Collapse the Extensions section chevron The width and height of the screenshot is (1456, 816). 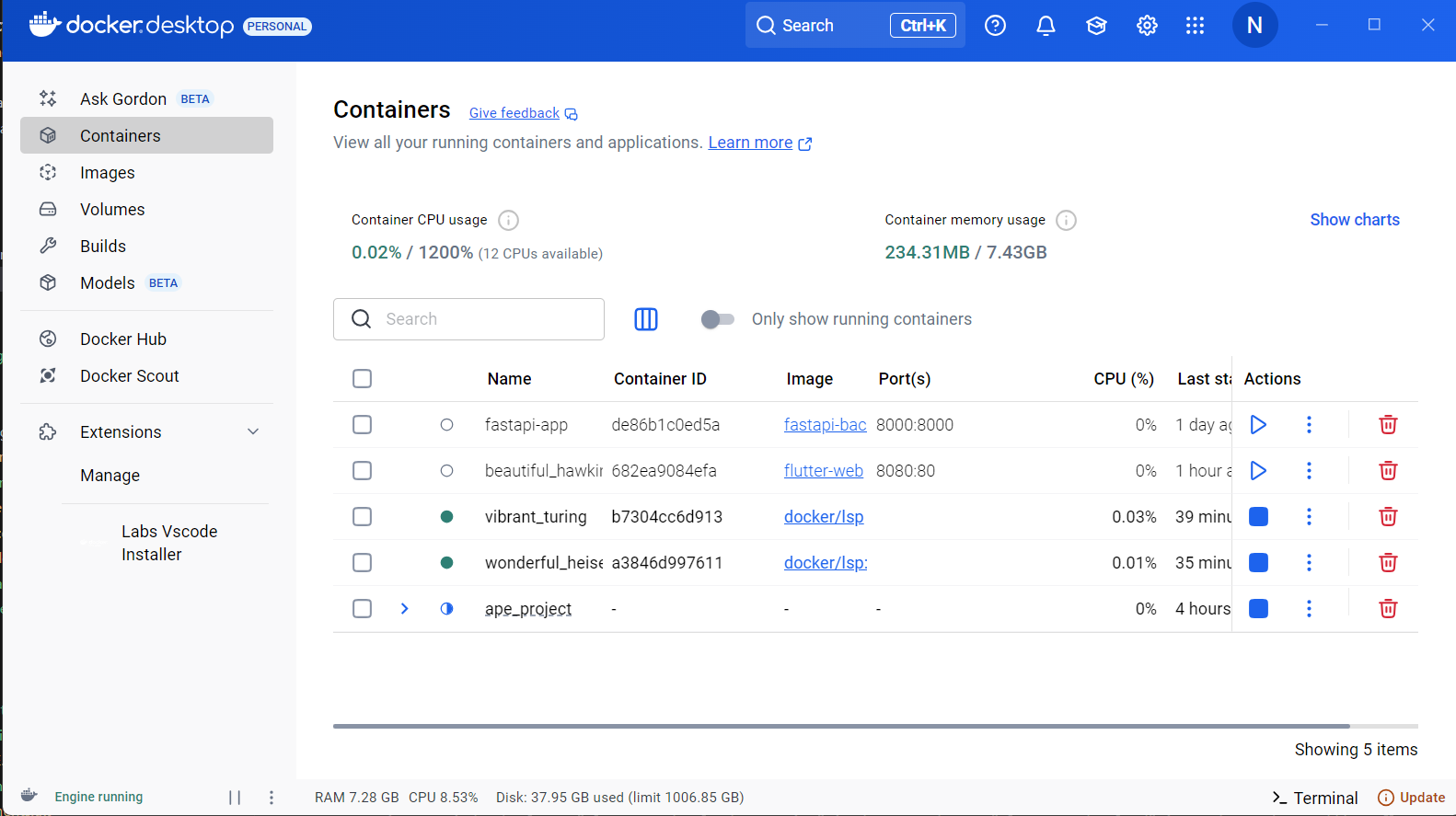point(253,431)
